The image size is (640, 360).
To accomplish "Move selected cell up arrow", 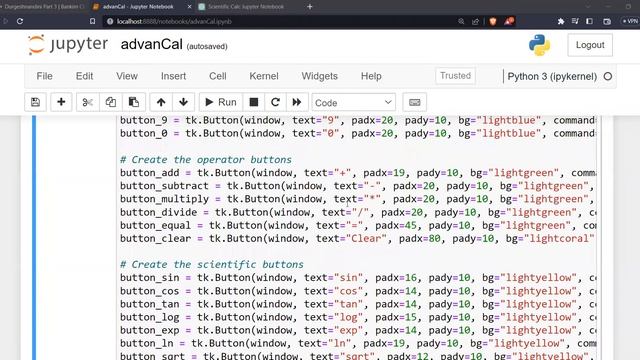I will click(x=161, y=102).
